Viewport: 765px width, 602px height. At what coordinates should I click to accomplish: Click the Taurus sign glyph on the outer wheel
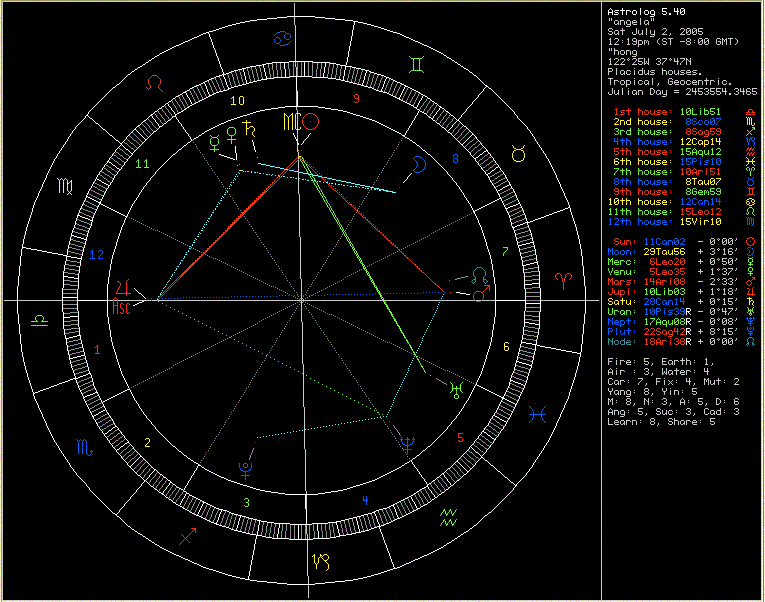coord(518,154)
